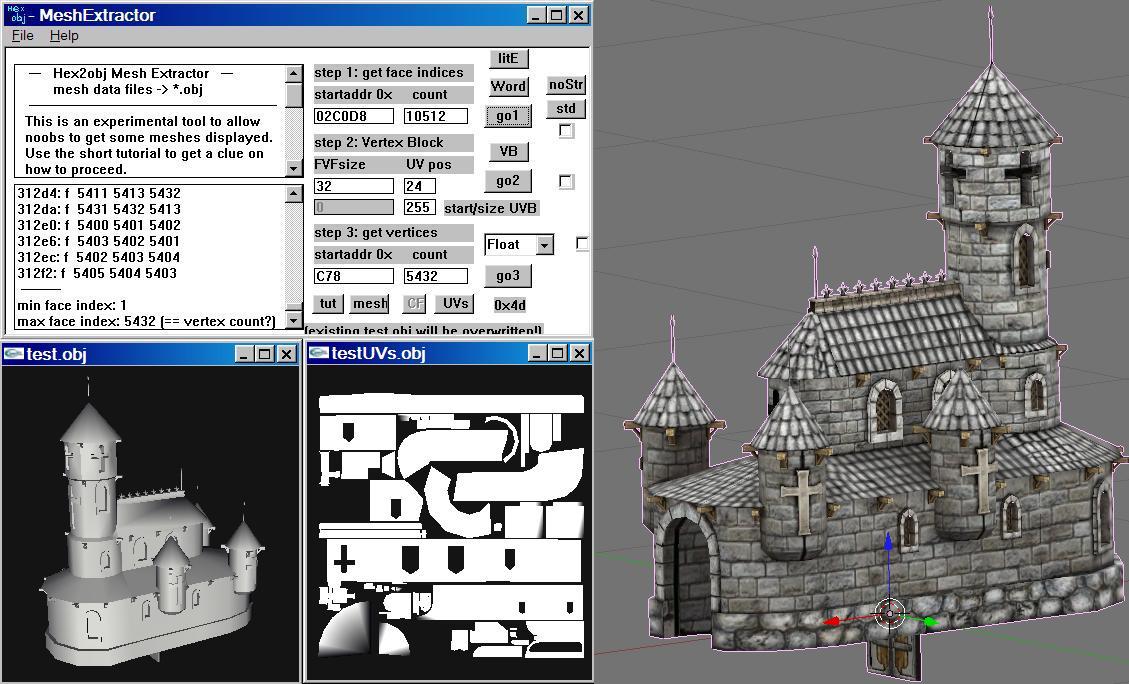Screen dimensions: 1129x684
Task: Click the 'step 3: get vertices' label
Action: point(393,233)
